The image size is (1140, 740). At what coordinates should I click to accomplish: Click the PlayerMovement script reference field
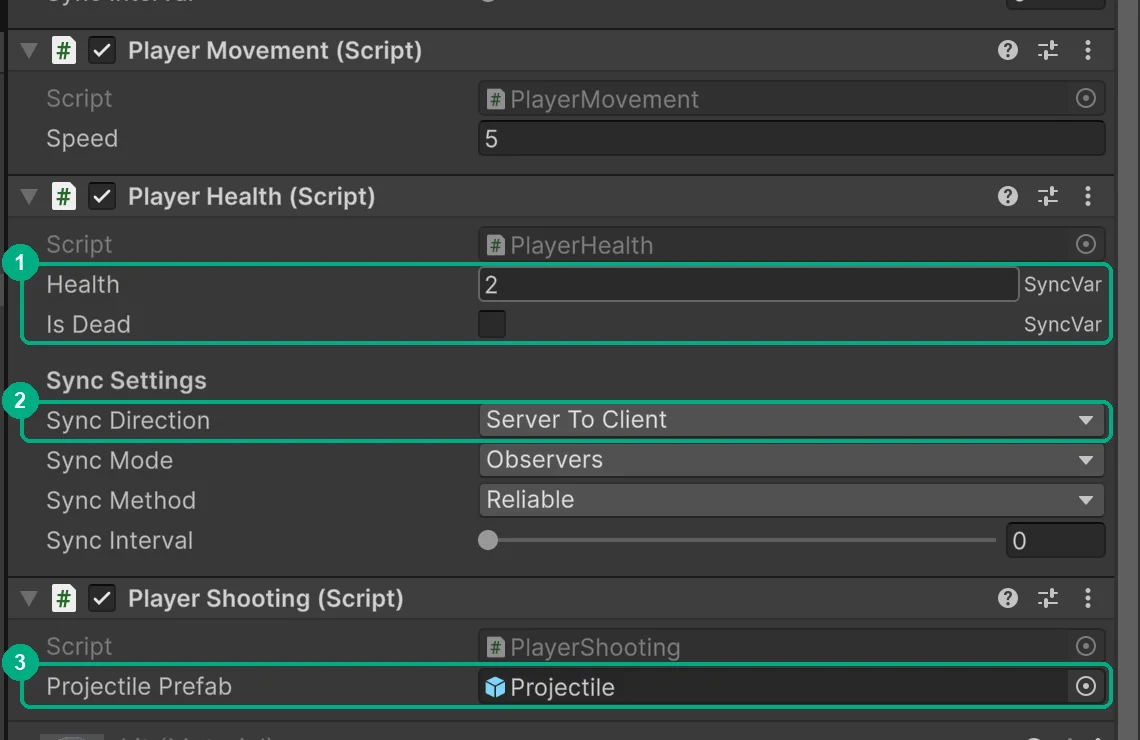[x=791, y=99]
